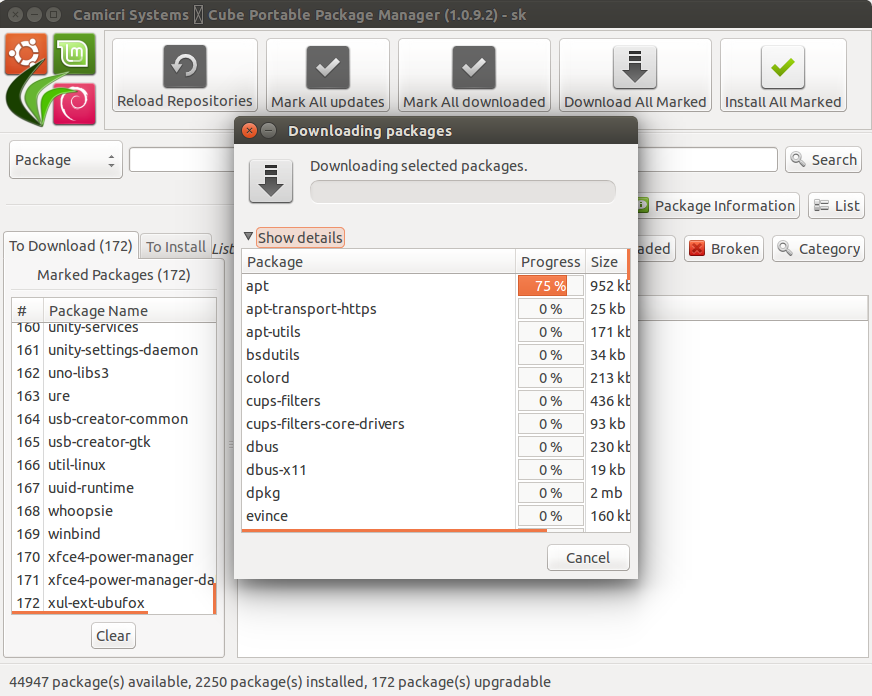This screenshot has width=872, height=696.
Task: Click the Search button label
Action: (x=834, y=160)
